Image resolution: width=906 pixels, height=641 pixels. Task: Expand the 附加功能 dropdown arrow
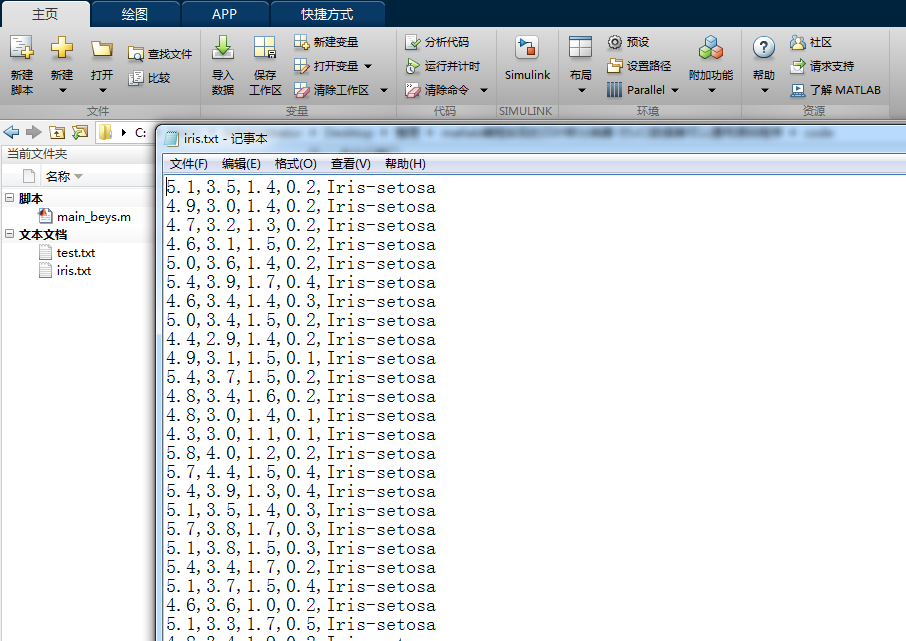[x=712, y=91]
